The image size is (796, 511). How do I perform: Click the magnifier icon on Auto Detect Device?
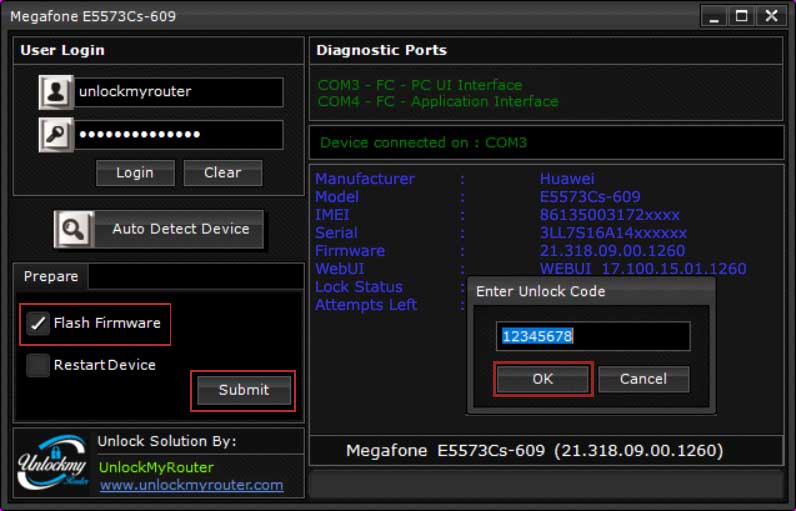tap(74, 229)
